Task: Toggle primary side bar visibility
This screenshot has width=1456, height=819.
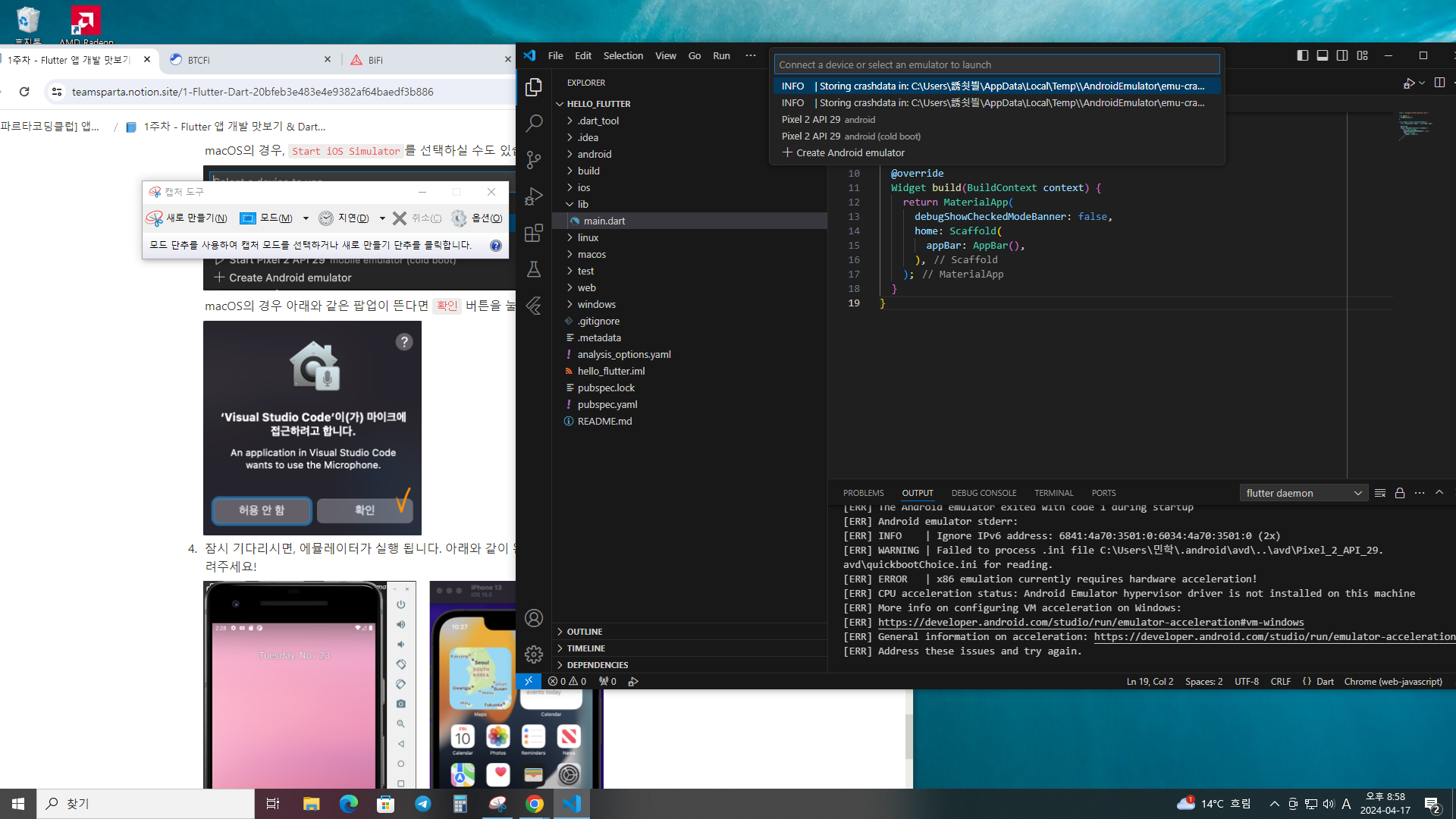Action: (1303, 55)
